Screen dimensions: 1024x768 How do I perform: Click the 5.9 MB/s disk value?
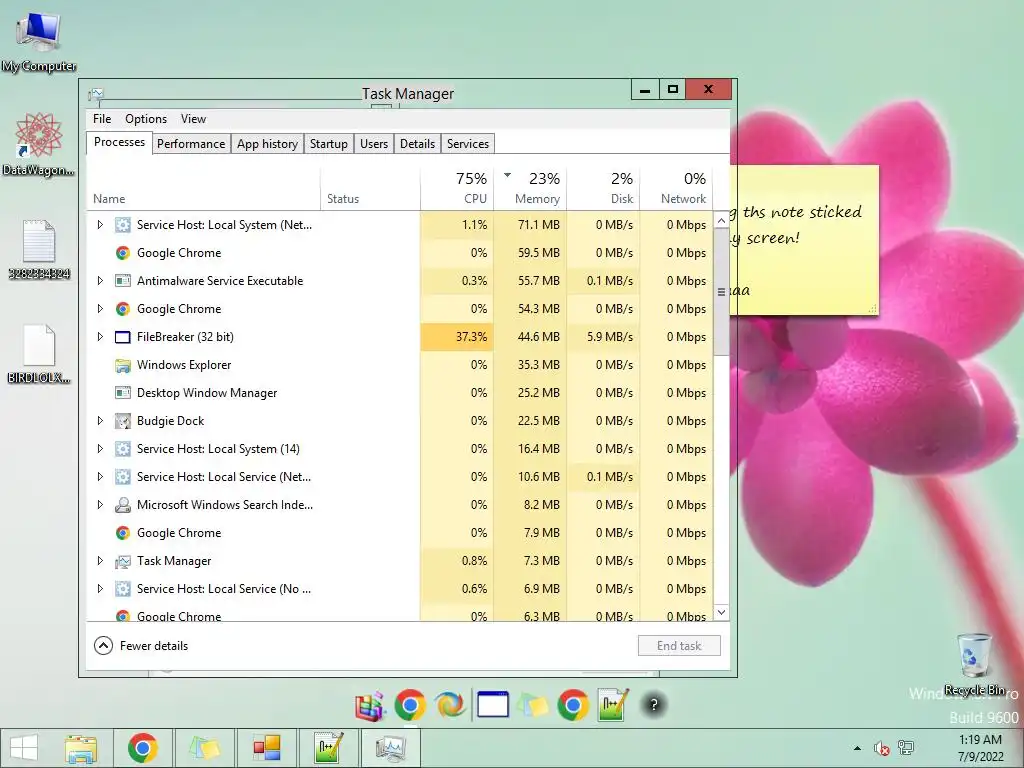click(x=610, y=337)
